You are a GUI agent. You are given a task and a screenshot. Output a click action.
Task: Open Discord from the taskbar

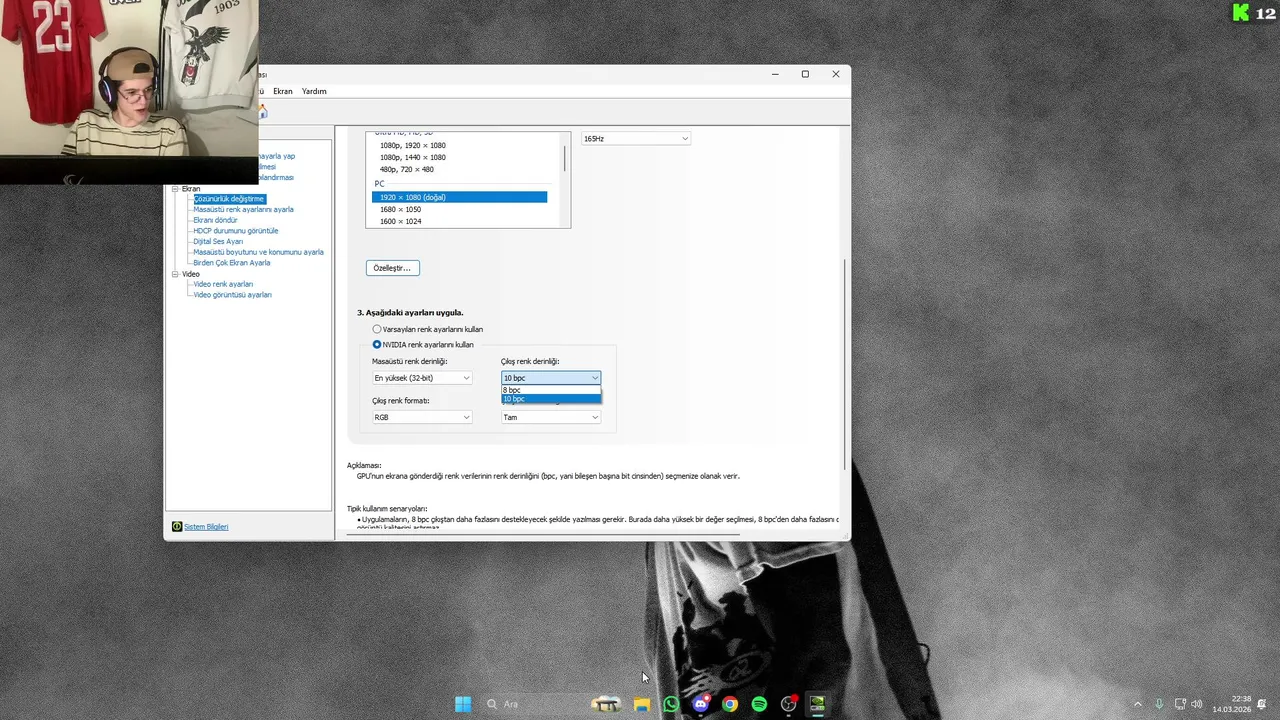click(701, 704)
